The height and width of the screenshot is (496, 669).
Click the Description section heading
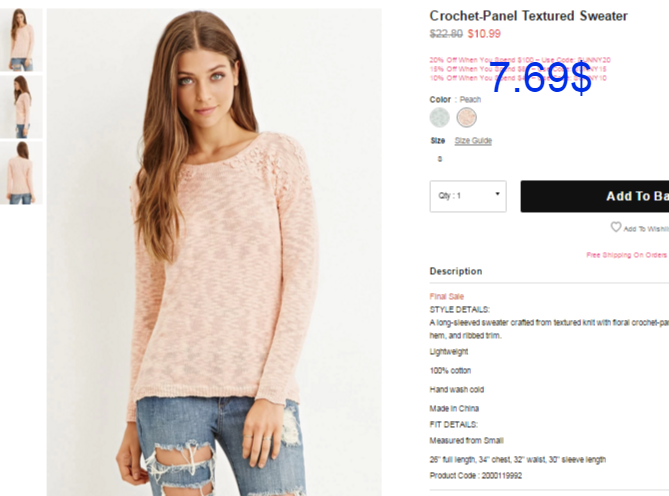(x=456, y=271)
